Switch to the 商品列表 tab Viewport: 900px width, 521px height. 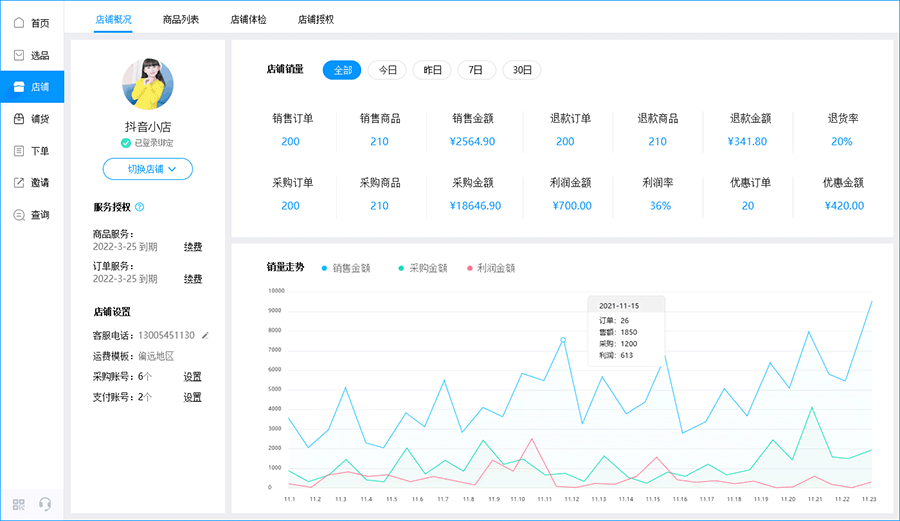[x=181, y=19]
